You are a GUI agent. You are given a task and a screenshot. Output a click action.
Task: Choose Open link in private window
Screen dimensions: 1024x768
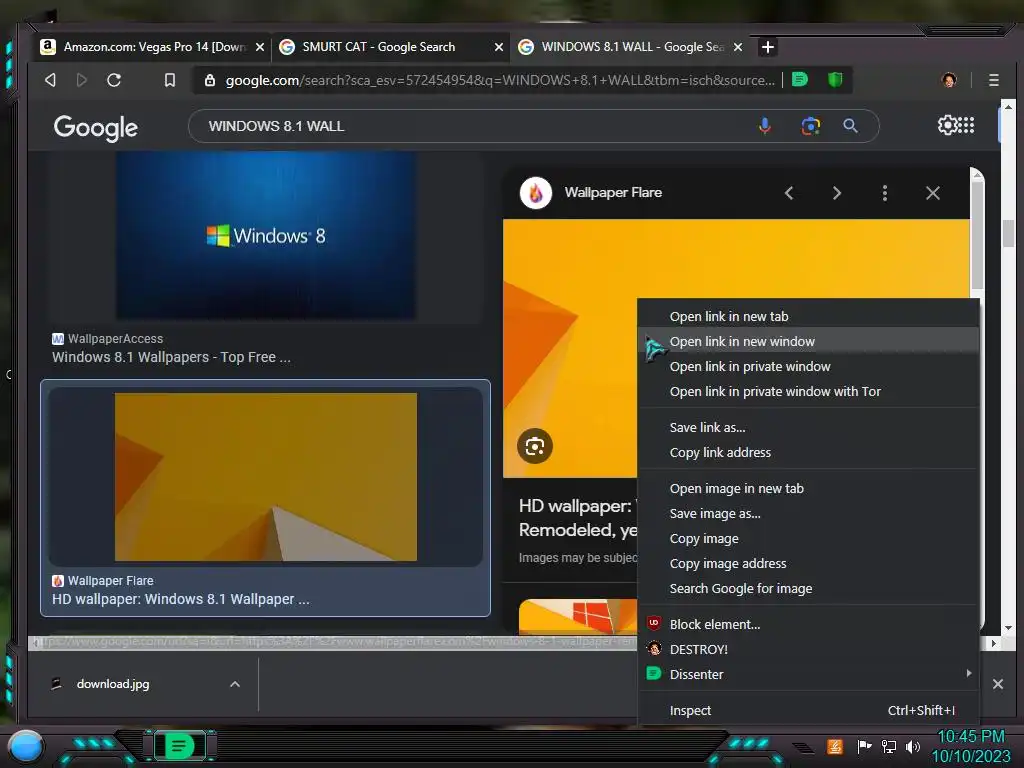click(808, 366)
